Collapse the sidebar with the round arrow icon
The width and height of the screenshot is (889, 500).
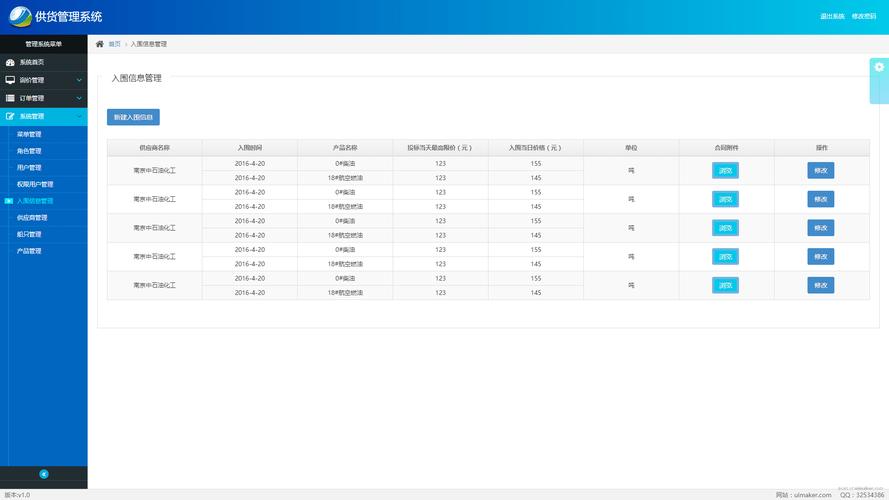pos(44,474)
